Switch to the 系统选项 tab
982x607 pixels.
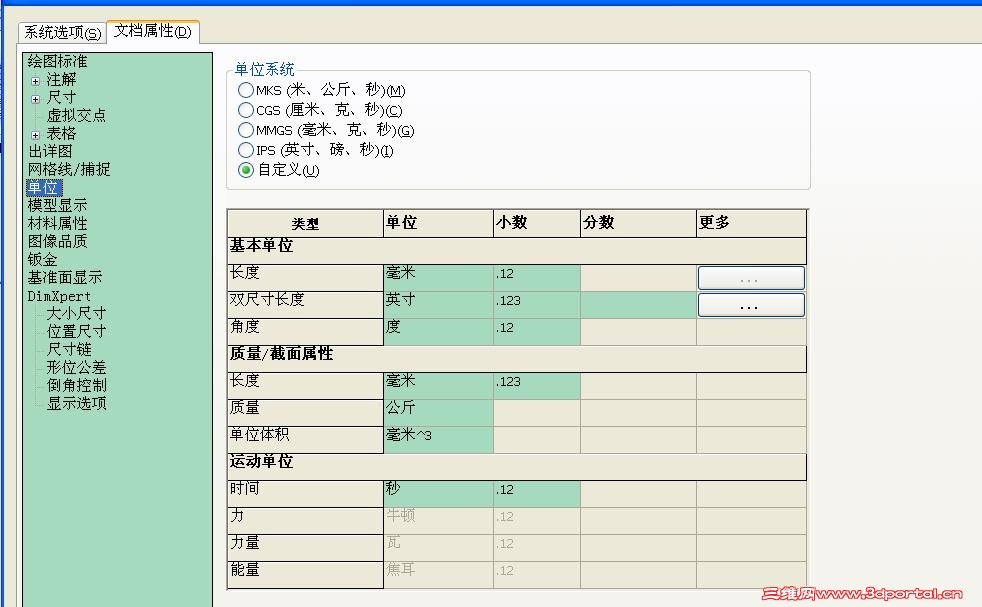click(x=62, y=33)
